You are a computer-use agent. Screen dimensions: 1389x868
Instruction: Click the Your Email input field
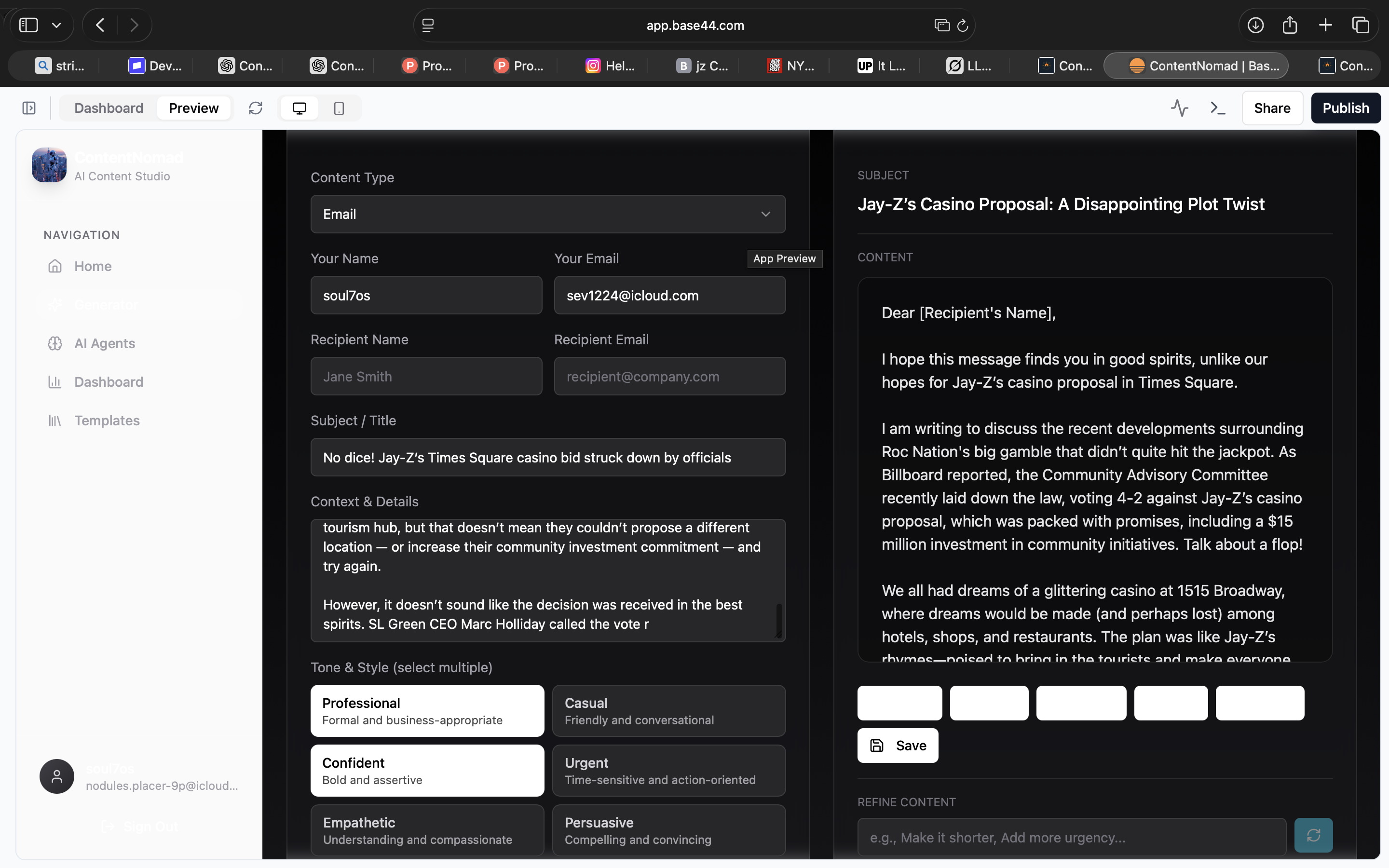coord(669,295)
